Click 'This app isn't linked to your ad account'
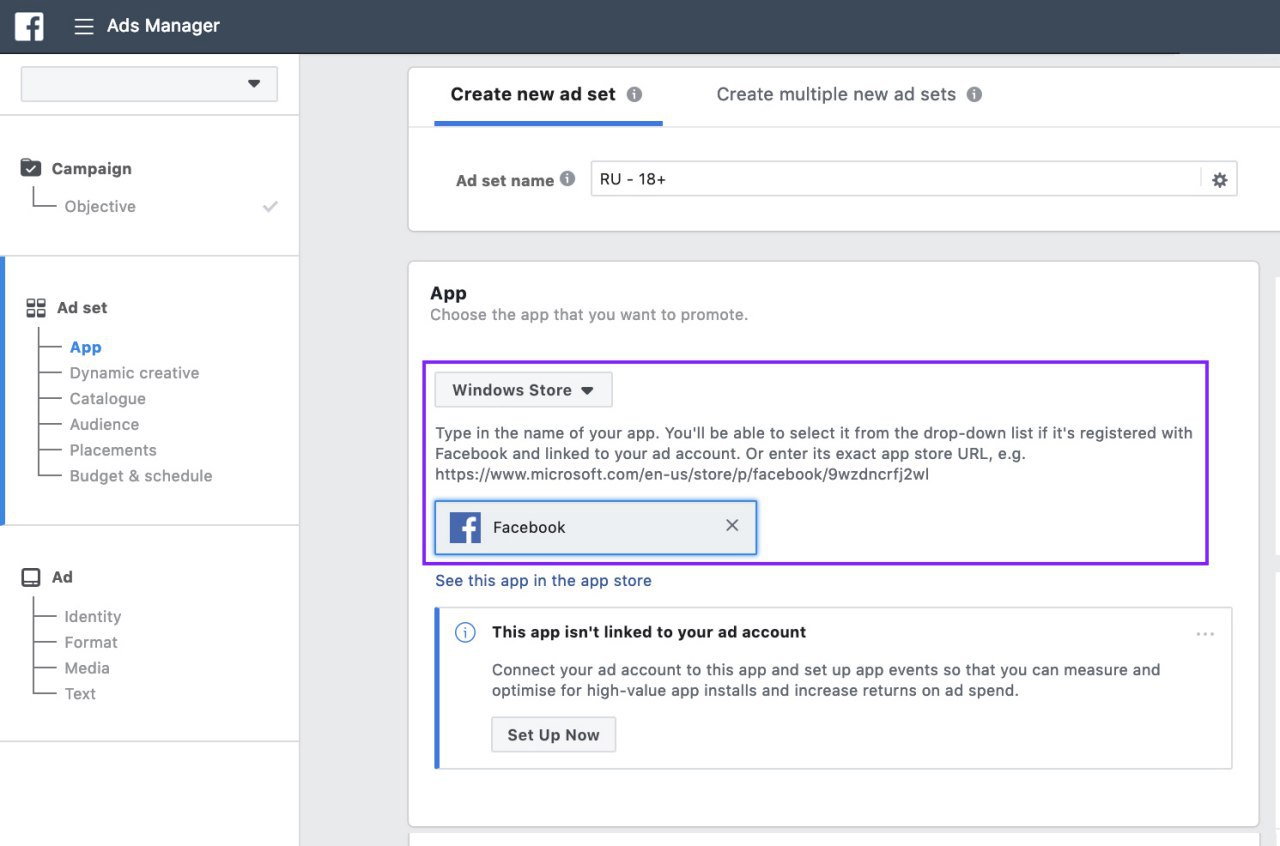1280x846 pixels. 649,632
